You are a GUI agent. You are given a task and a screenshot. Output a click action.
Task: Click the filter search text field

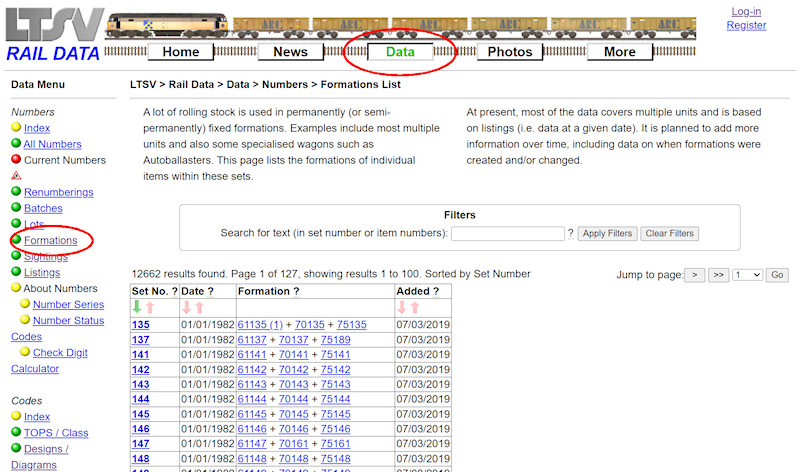click(508, 234)
